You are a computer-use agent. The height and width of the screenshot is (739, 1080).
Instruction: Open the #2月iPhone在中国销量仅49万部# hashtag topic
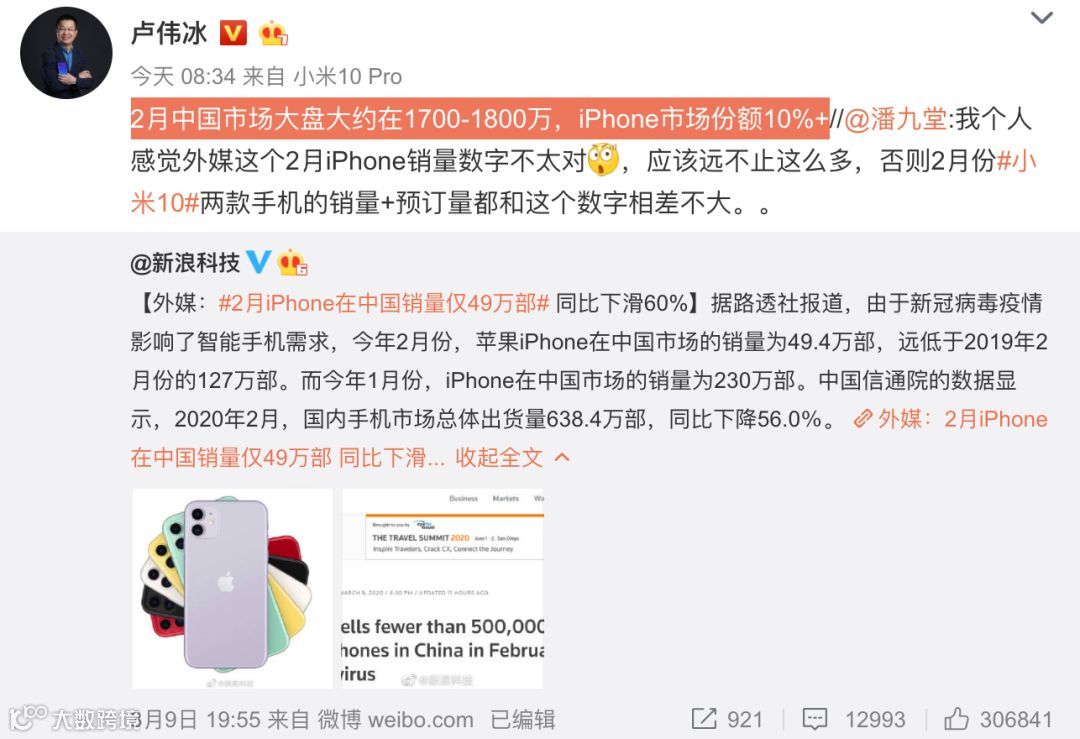pos(384,302)
